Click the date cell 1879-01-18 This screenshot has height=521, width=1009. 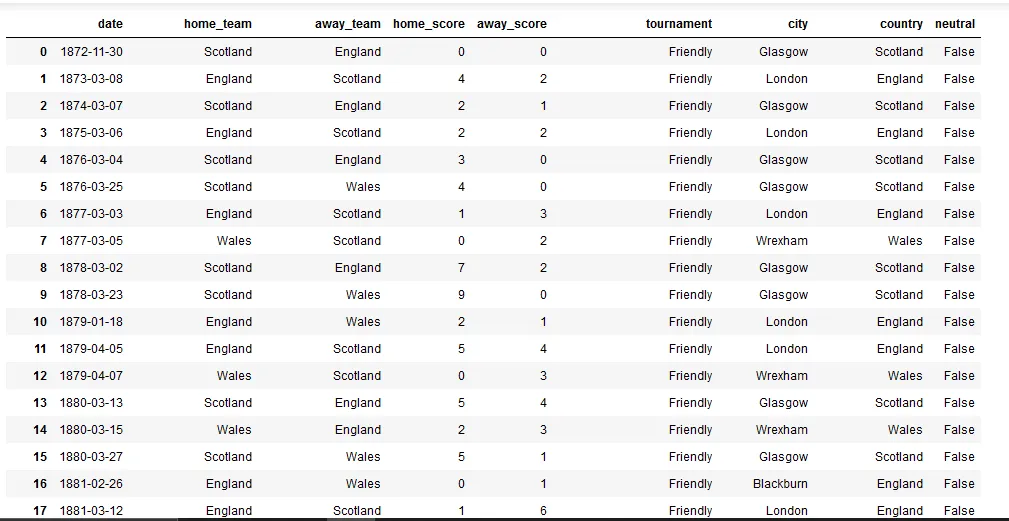pos(92,322)
